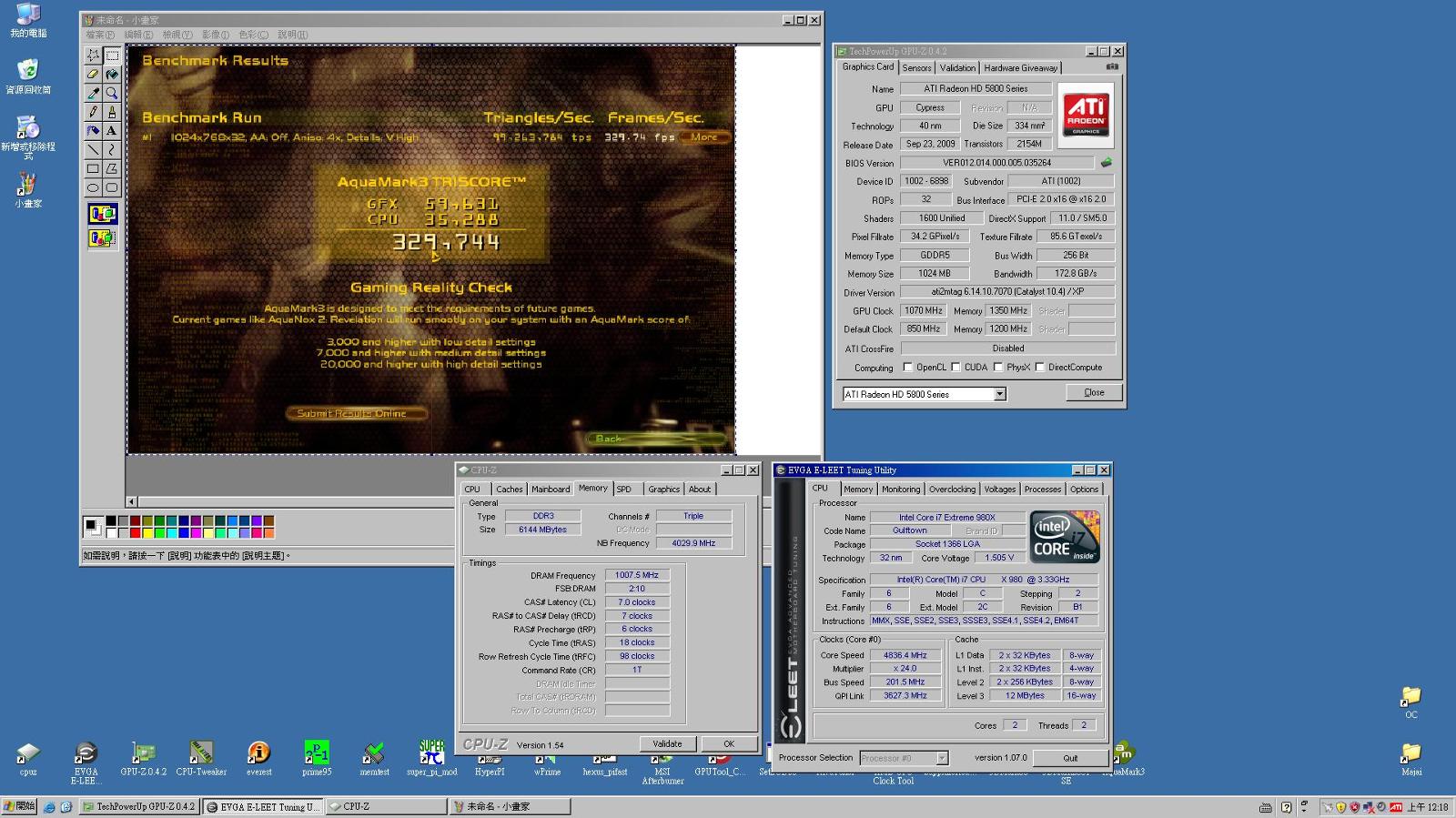The height and width of the screenshot is (818, 1456).
Task: Open Processor Selection dropdown in E-LEET
Action: pyautogui.click(x=942, y=758)
